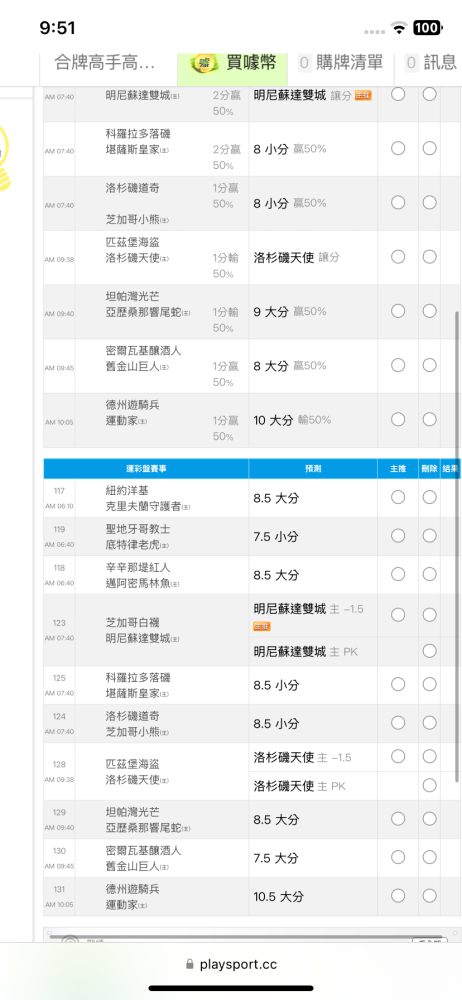Image resolution: width=462 pixels, height=1000 pixels.
Task: Select 刪除 radio for game 130 密爾瓦基釀酒人
Action: pos(429,857)
